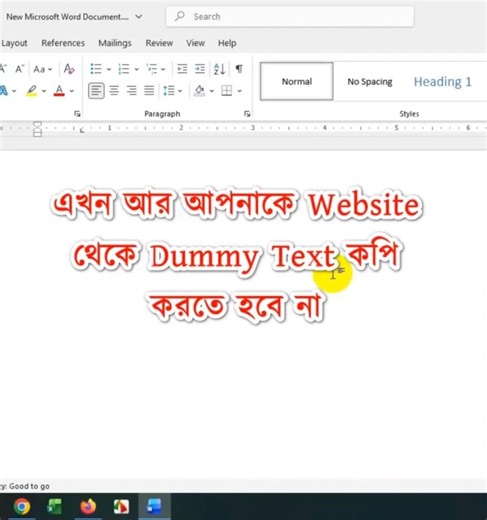Toggle Align Left
Viewport: 487px width, 520px height.
(x=96, y=91)
